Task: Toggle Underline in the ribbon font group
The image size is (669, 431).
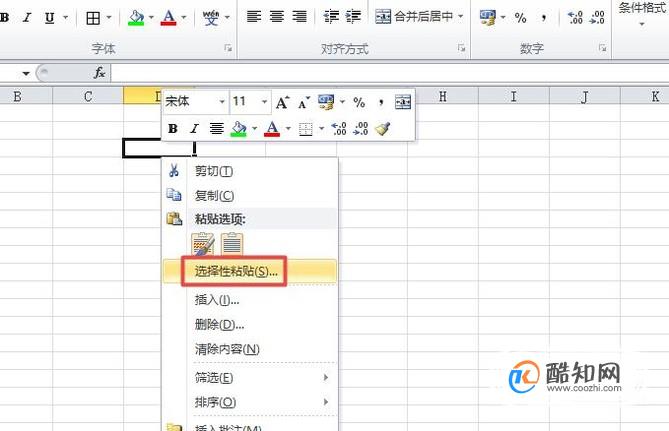Action: point(50,17)
